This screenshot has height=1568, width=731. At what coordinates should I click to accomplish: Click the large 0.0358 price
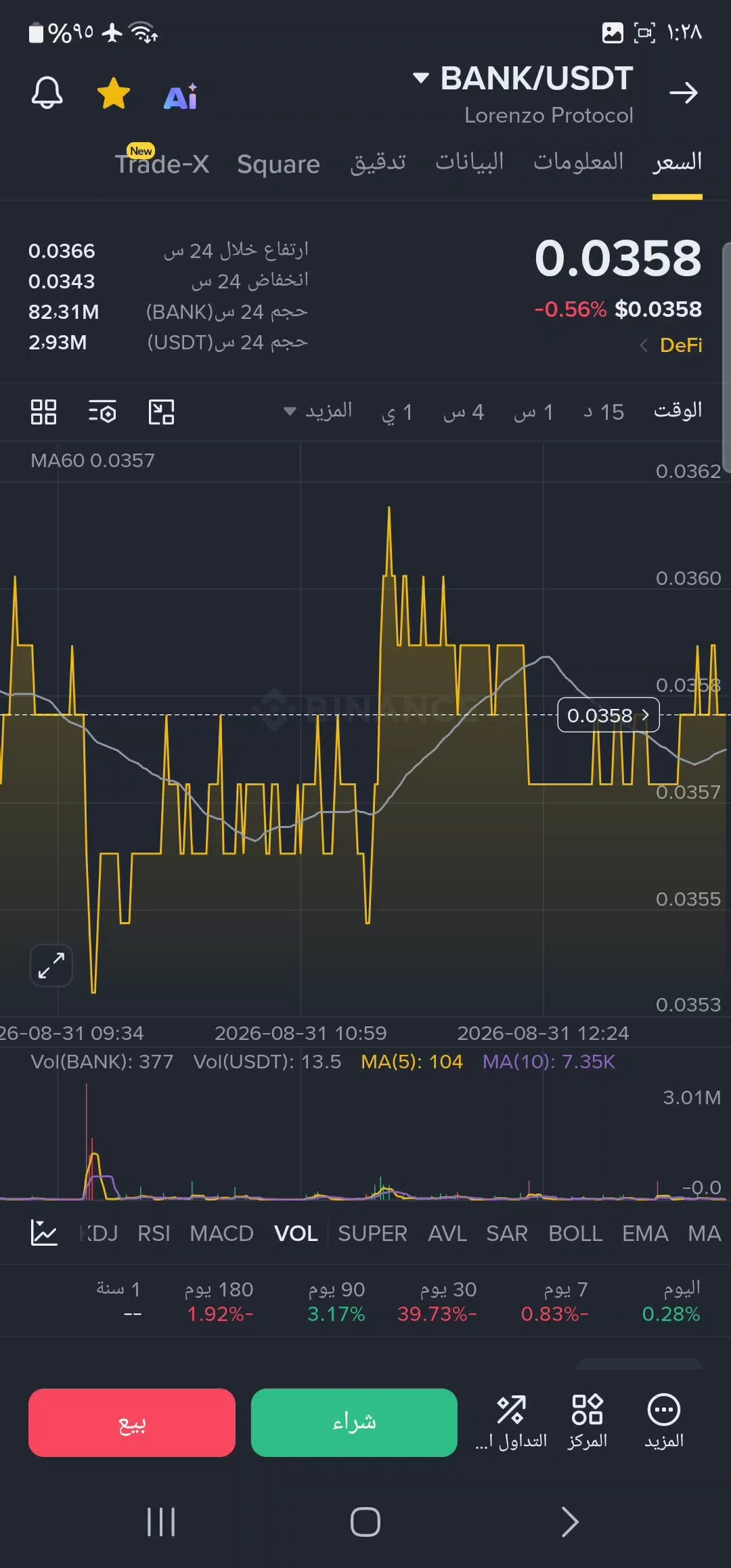[618, 258]
